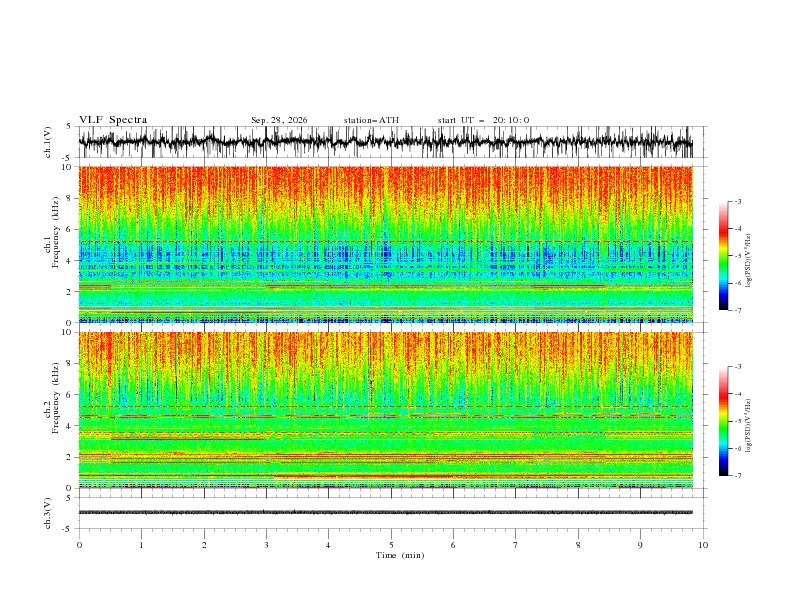The width and height of the screenshot is (792, 612).
Task: Click the ch.2 lower color scale bar
Action: click(723, 421)
